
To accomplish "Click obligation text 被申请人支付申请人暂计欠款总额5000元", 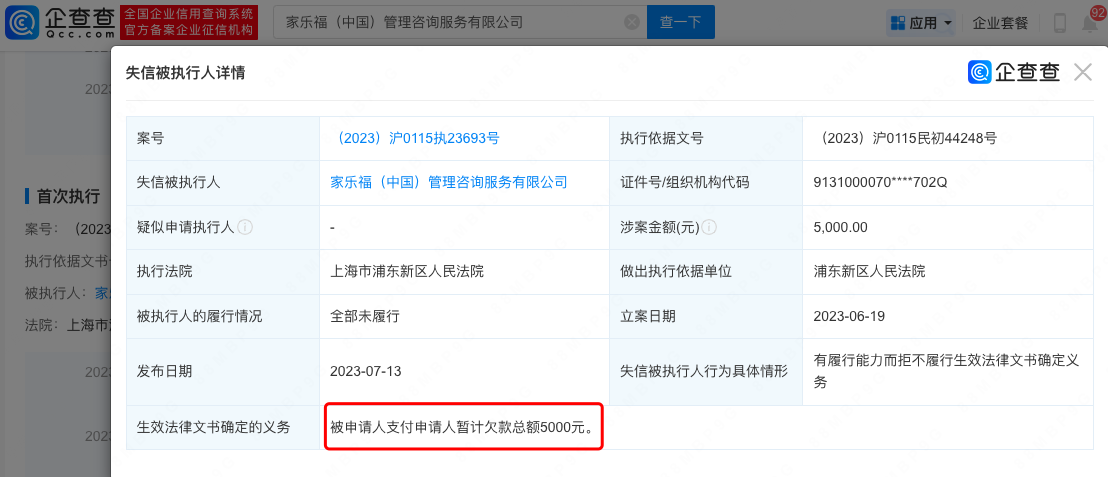I will point(463,427).
